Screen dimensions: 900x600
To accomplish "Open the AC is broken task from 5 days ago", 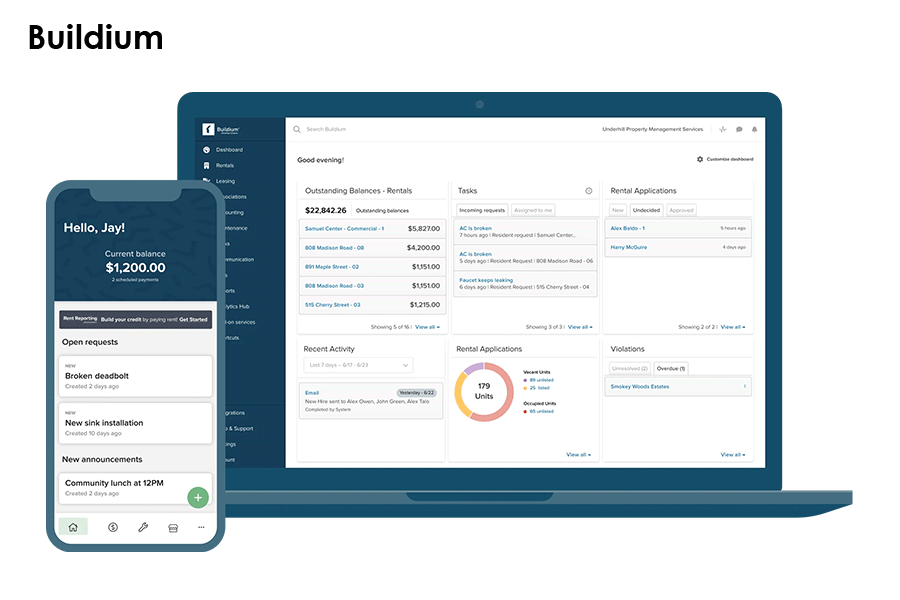I will point(525,257).
